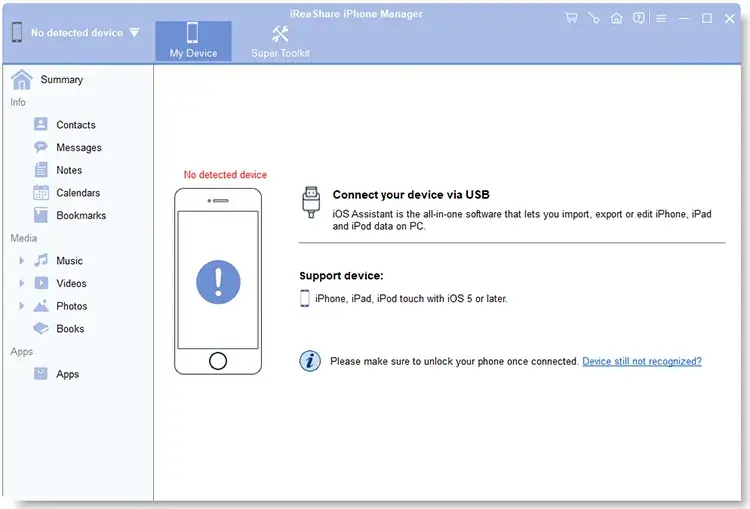Open the Contacts category

[x=75, y=125]
